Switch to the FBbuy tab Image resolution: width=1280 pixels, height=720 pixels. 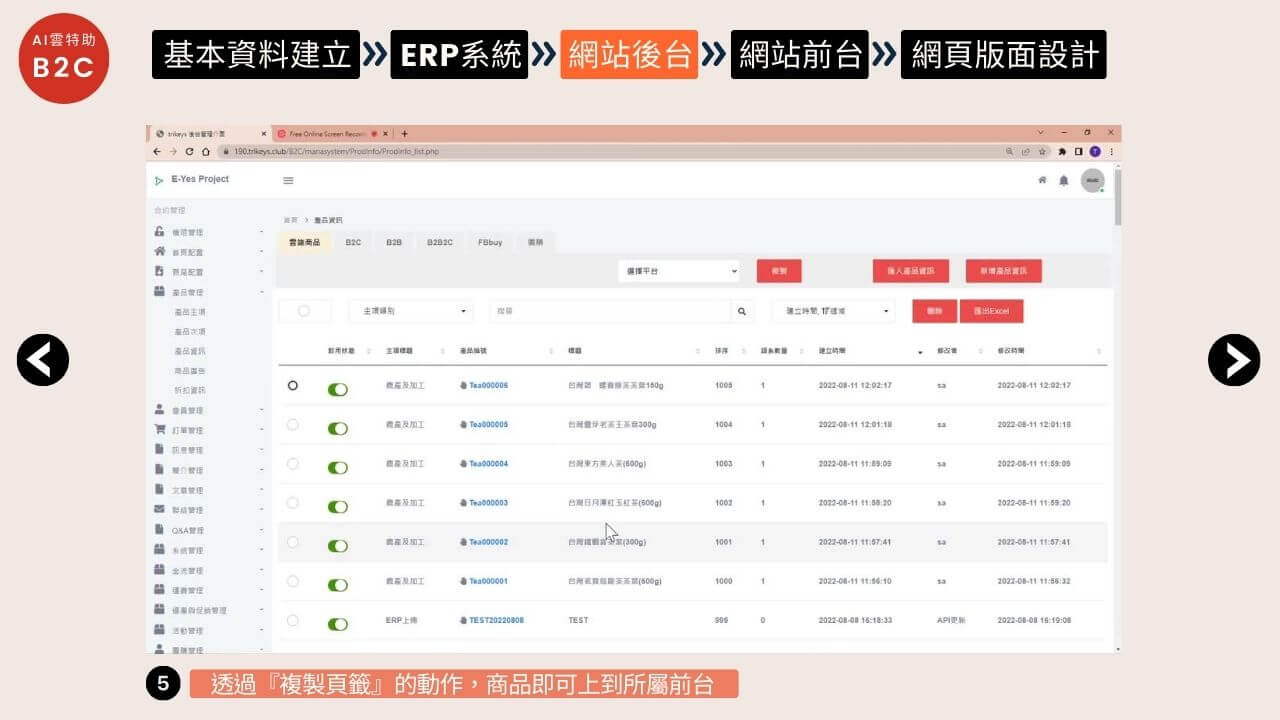[x=490, y=242]
